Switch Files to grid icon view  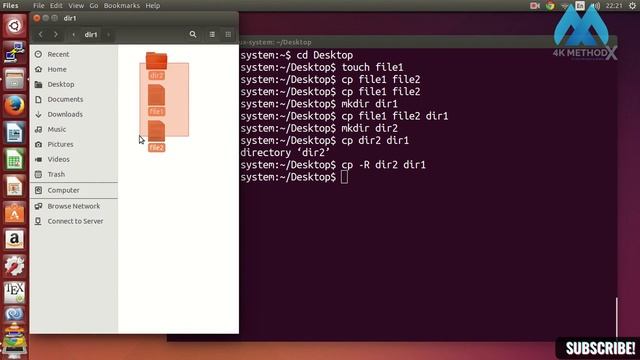click(x=228, y=35)
